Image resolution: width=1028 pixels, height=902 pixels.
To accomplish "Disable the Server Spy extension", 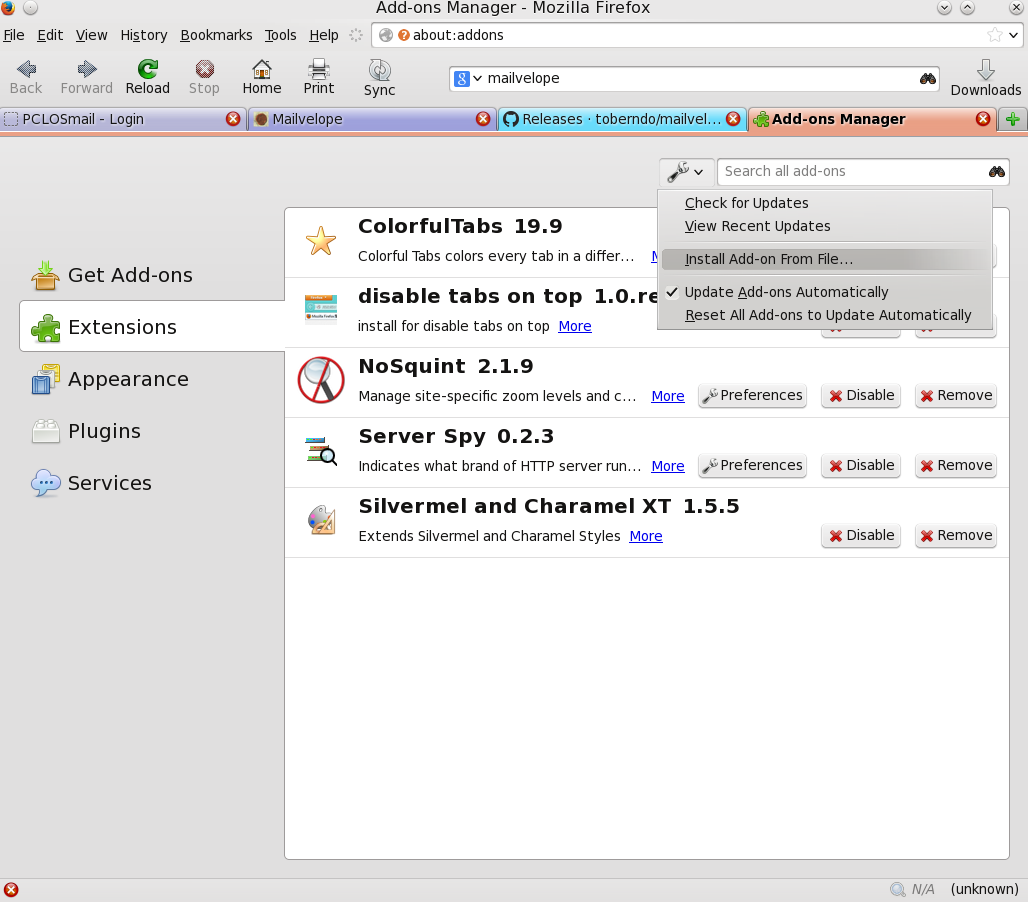I will pos(861,466).
